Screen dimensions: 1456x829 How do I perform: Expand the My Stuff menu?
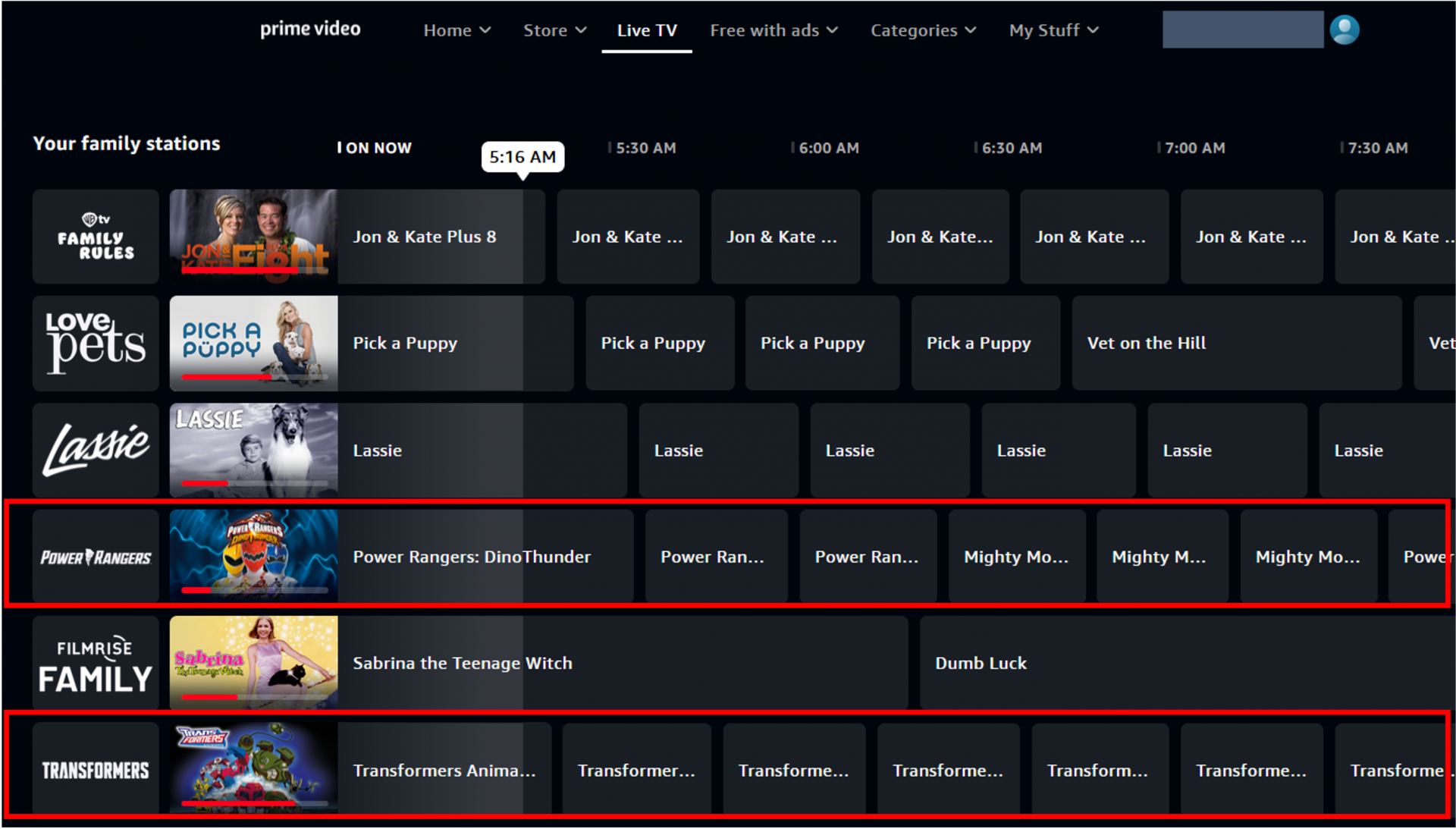click(x=1053, y=30)
